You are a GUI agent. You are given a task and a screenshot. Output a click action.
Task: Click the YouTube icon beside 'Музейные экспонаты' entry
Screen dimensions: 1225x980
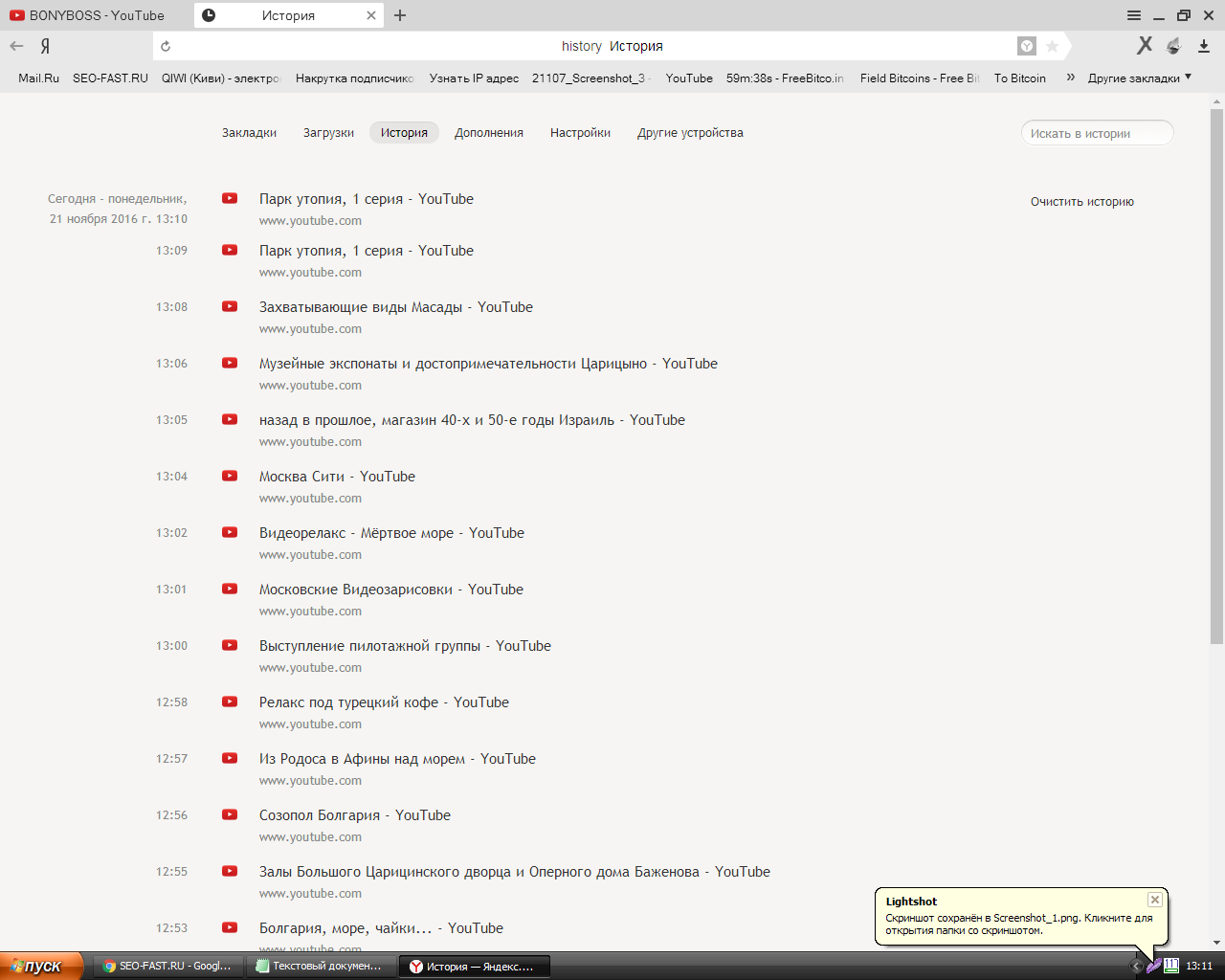pyautogui.click(x=230, y=363)
